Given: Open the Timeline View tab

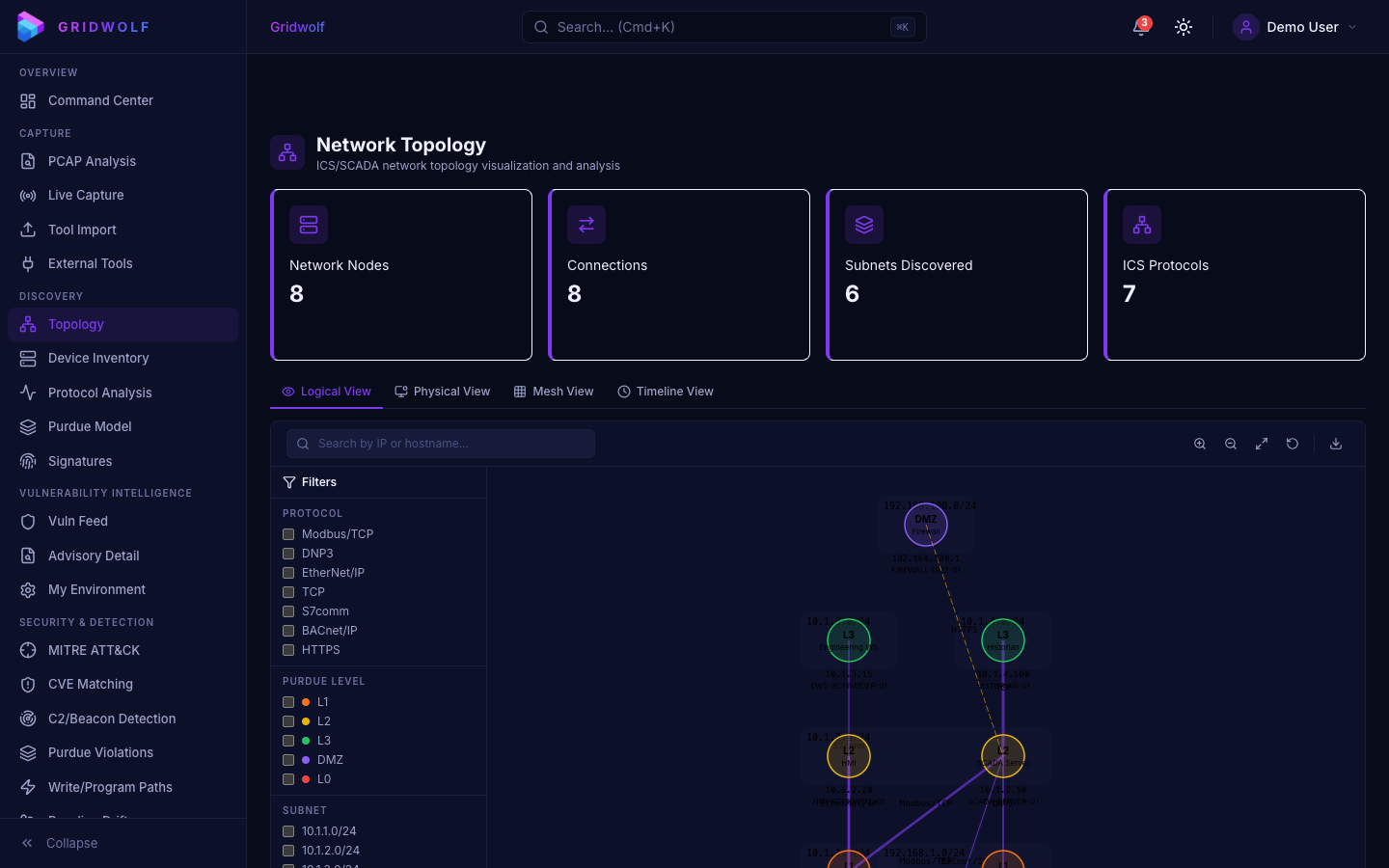Looking at the screenshot, I should click(666, 392).
